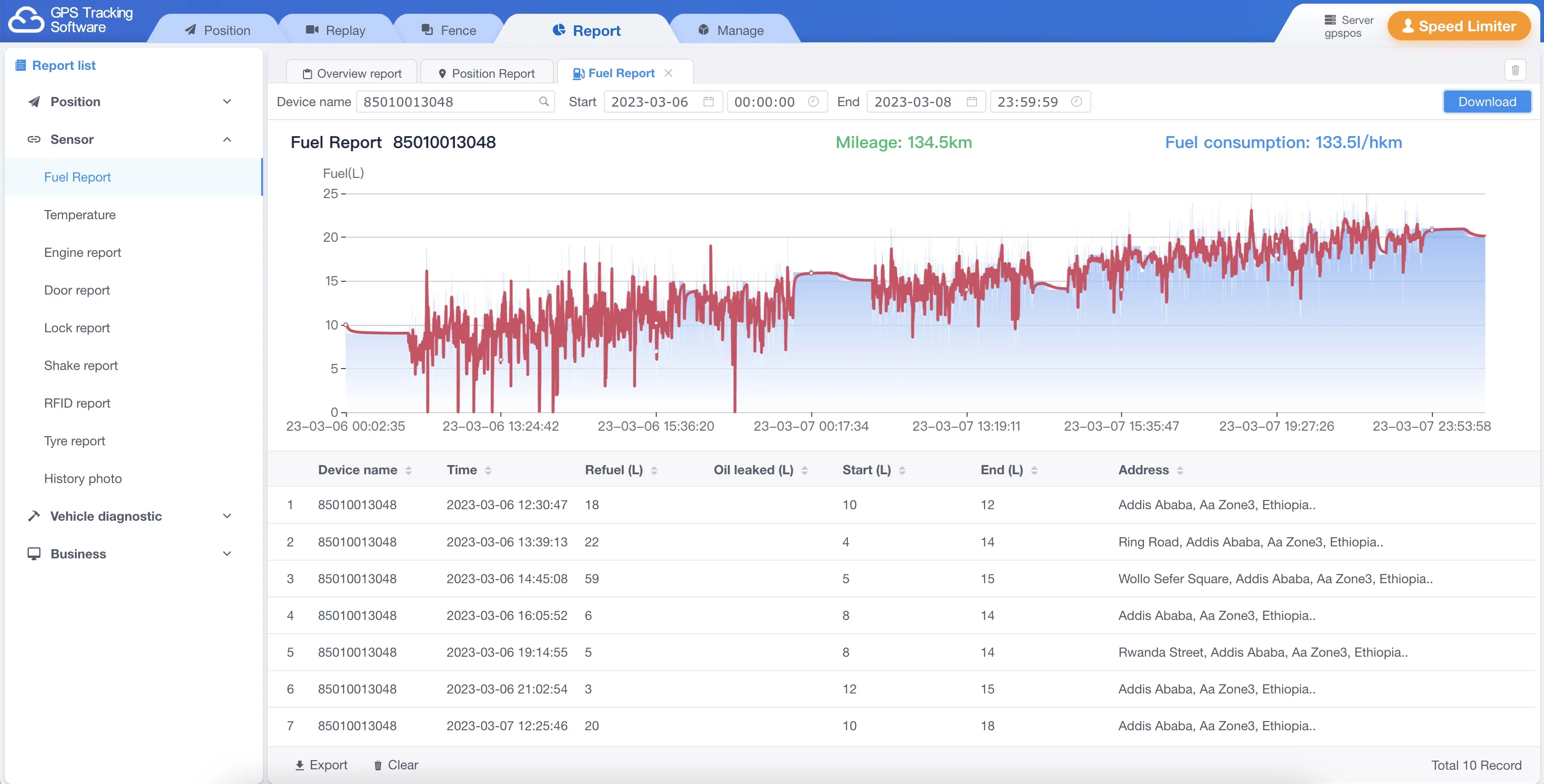The image size is (1544, 784).
Task: Open the Overview report tab
Action: (352, 73)
